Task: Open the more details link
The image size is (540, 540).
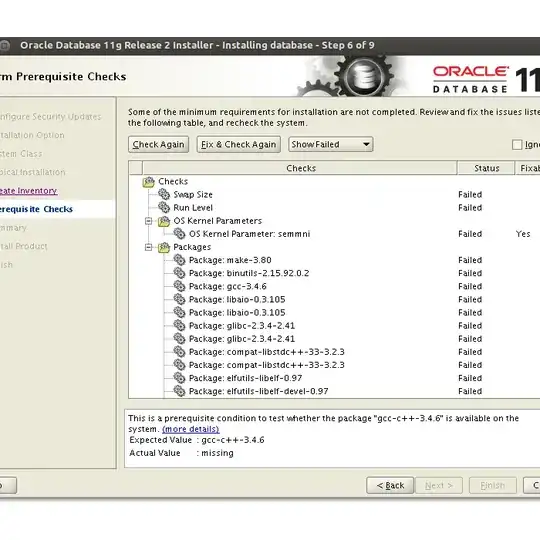Action: 190,429
